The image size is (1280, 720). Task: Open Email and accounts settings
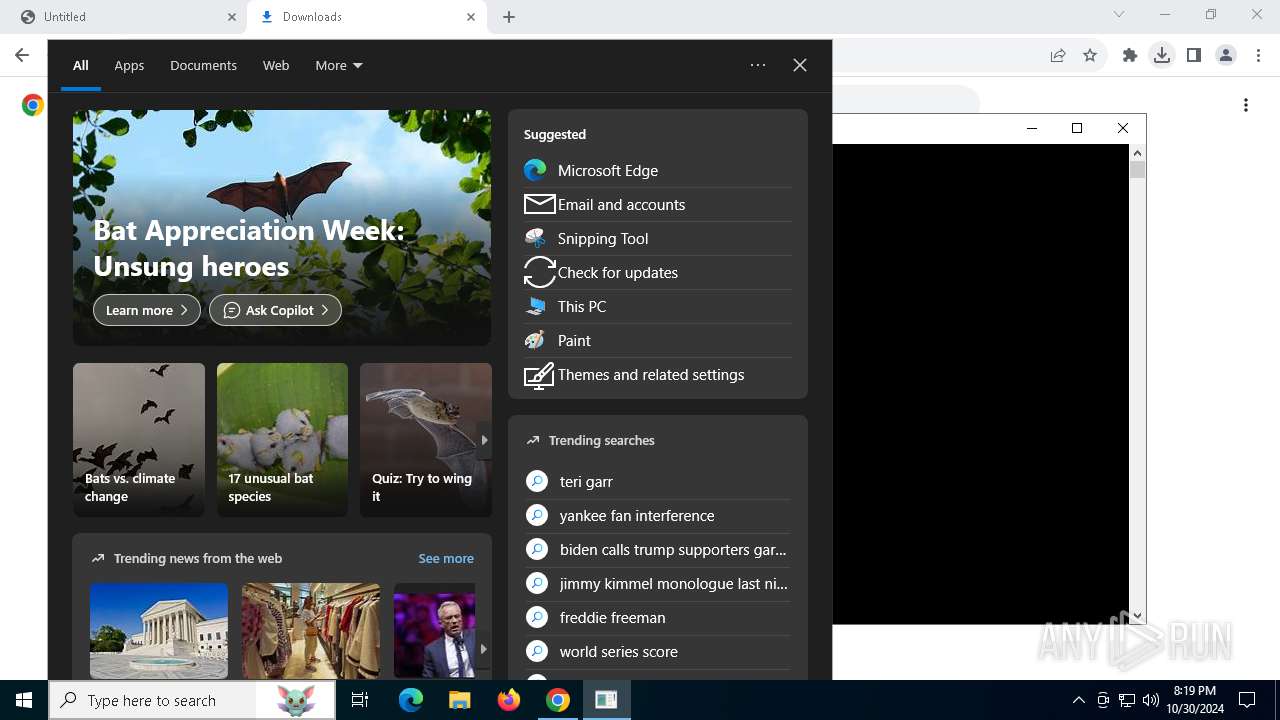click(657, 204)
